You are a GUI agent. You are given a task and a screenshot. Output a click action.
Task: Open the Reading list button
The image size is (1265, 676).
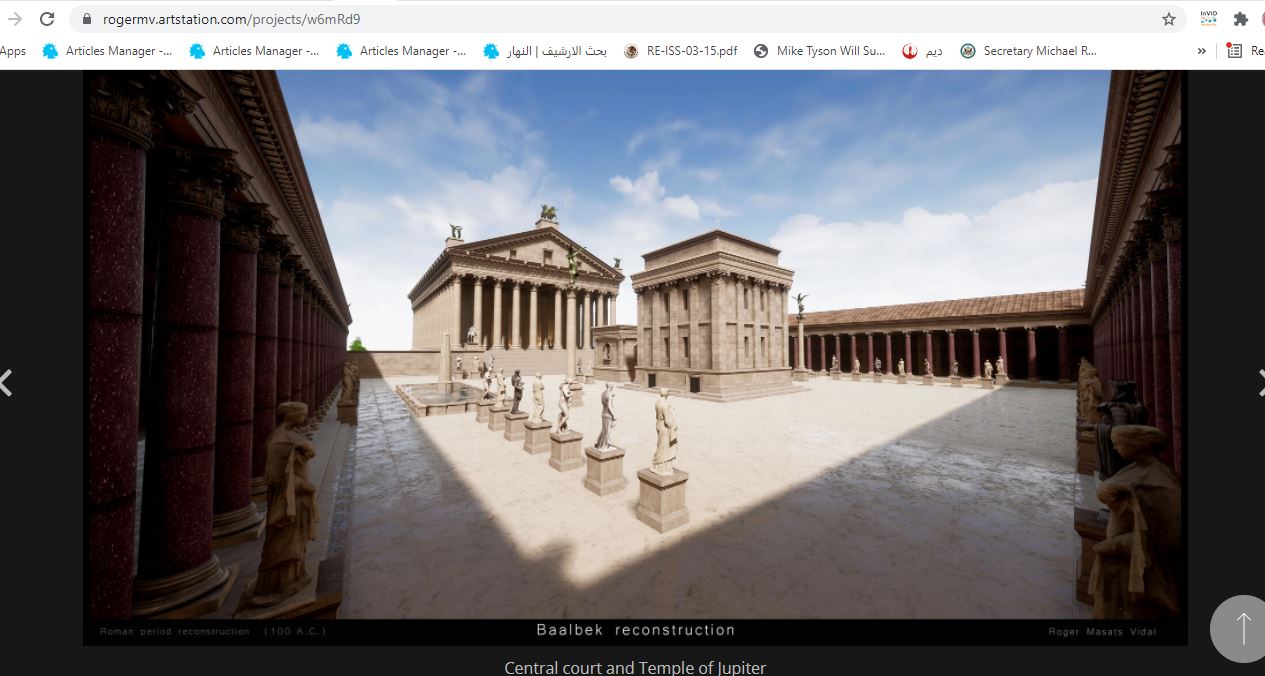[1244, 51]
